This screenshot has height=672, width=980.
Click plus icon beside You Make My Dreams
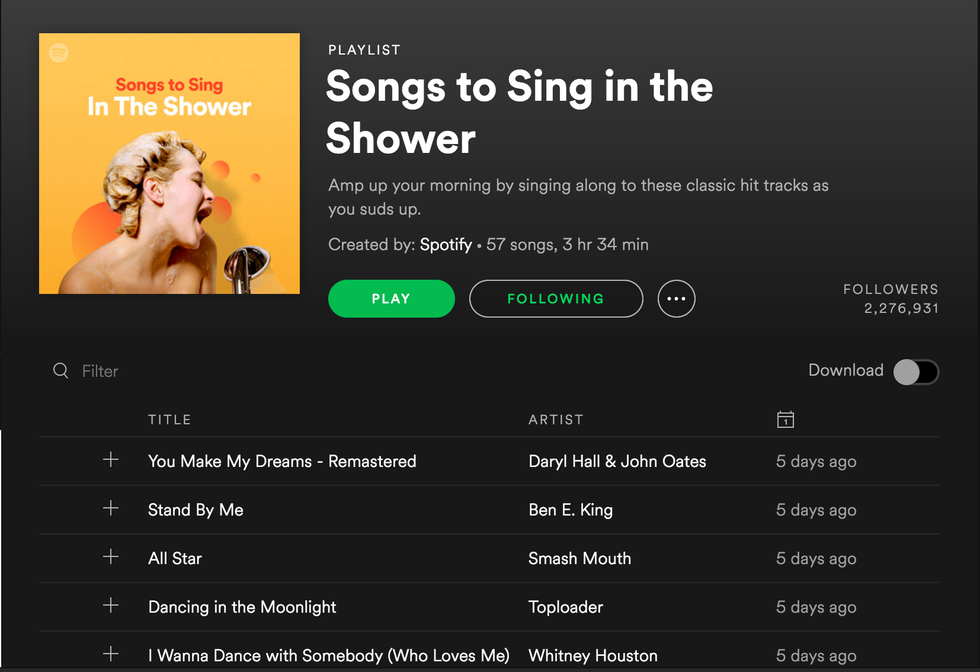click(111, 460)
